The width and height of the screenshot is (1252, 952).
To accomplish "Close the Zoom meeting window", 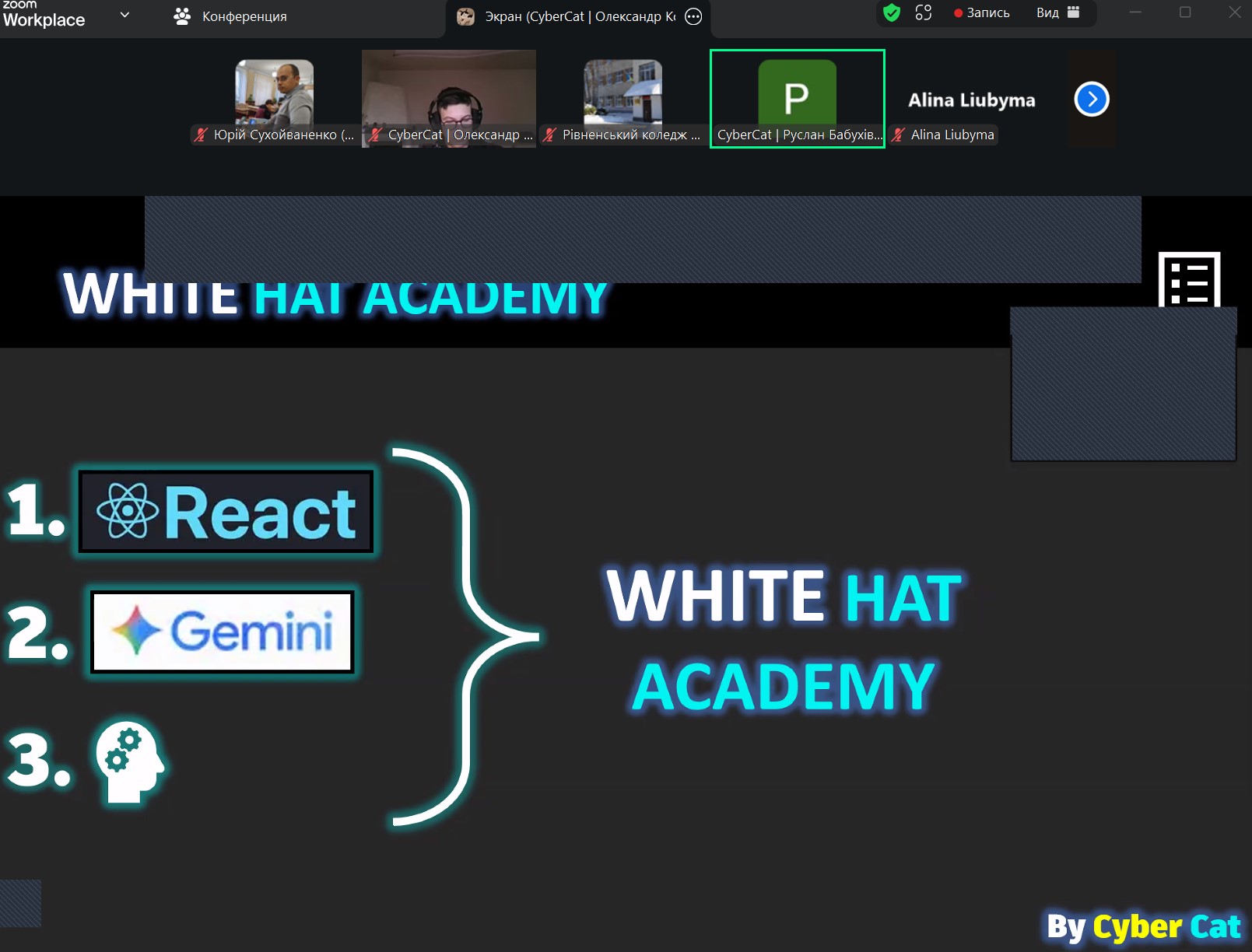I will (1235, 12).
